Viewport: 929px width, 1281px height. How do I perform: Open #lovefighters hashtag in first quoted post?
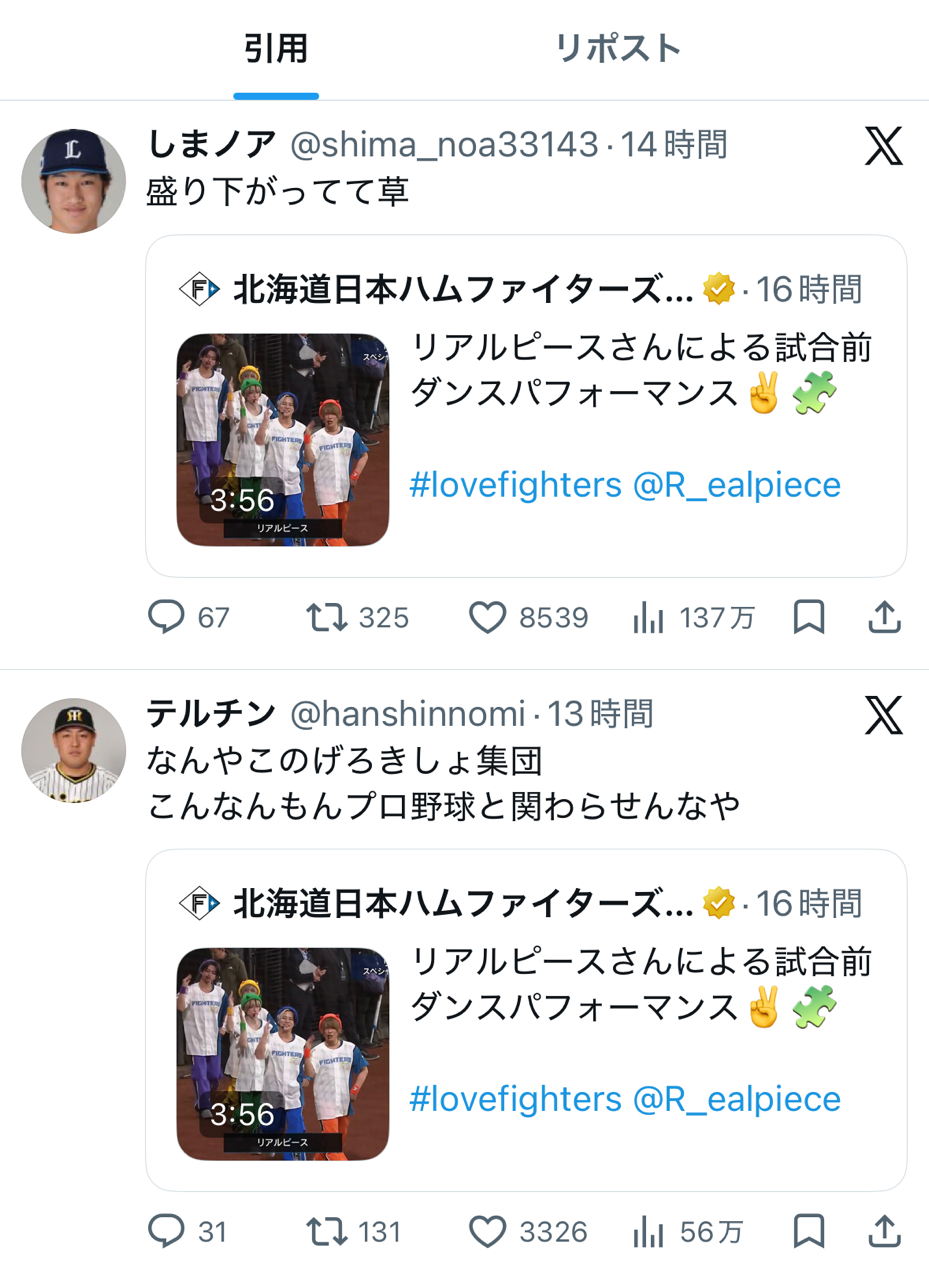(x=515, y=486)
